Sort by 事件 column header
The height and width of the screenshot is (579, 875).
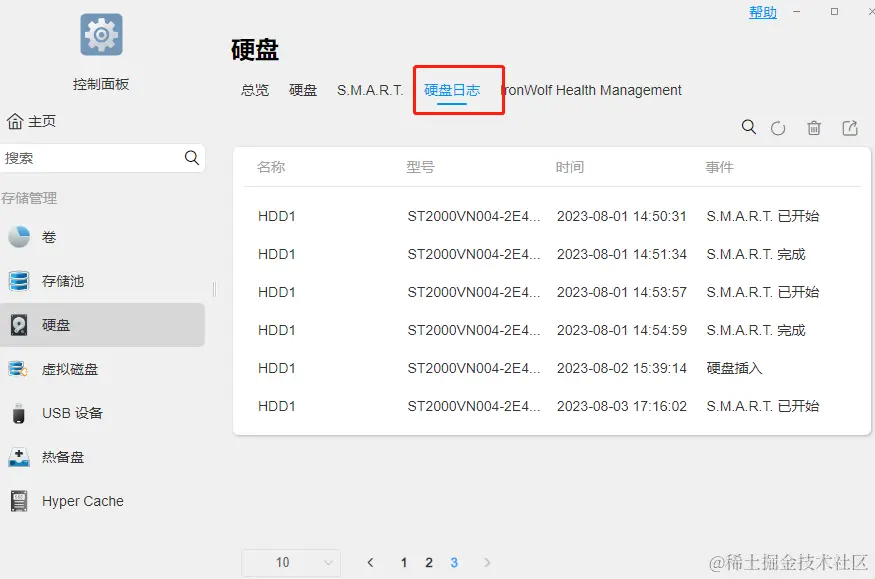tap(719, 167)
